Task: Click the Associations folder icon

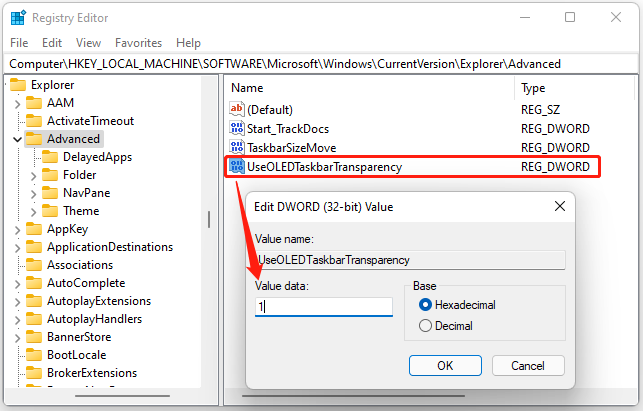Action: pyautogui.click(x=34, y=265)
